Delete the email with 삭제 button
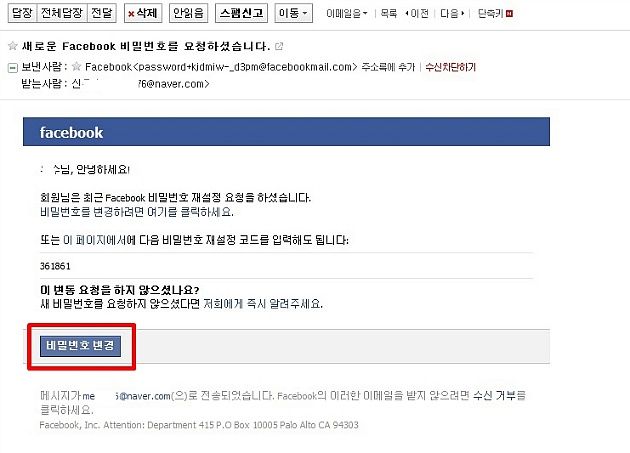The width and height of the screenshot is (630, 453). click(x=143, y=13)
